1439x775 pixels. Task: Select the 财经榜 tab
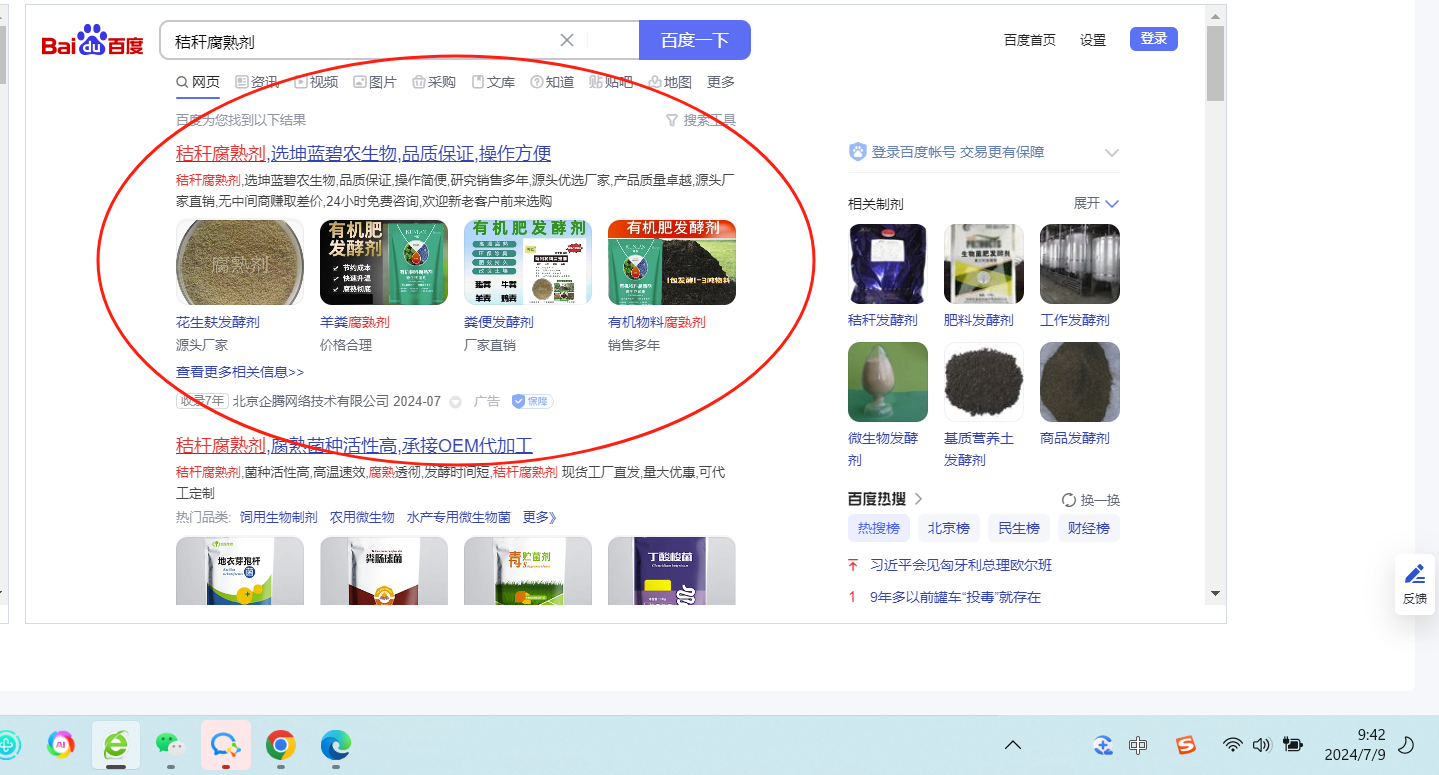click(1089, 528)
